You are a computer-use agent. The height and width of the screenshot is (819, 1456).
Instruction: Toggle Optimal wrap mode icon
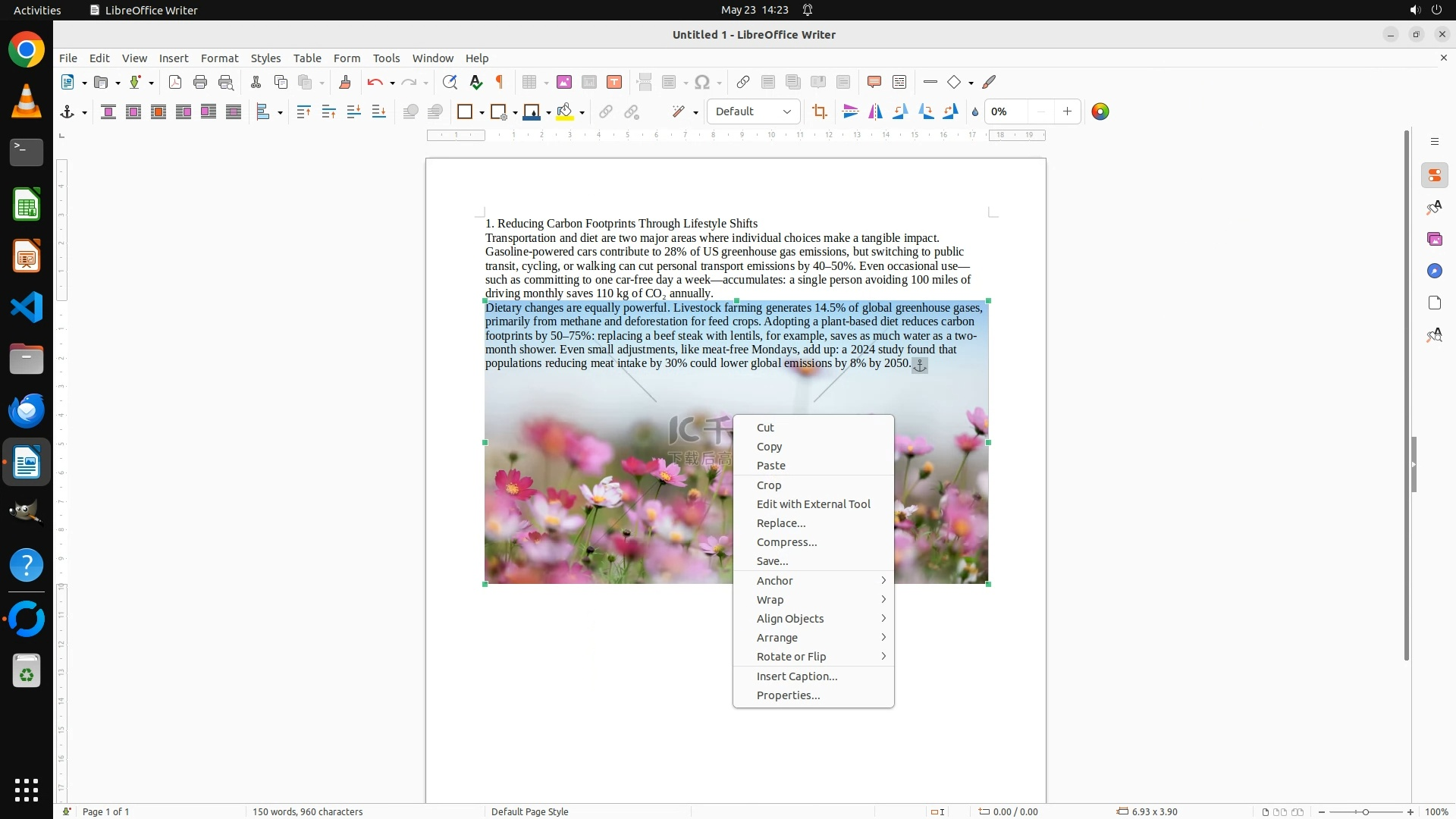point(158,112)
